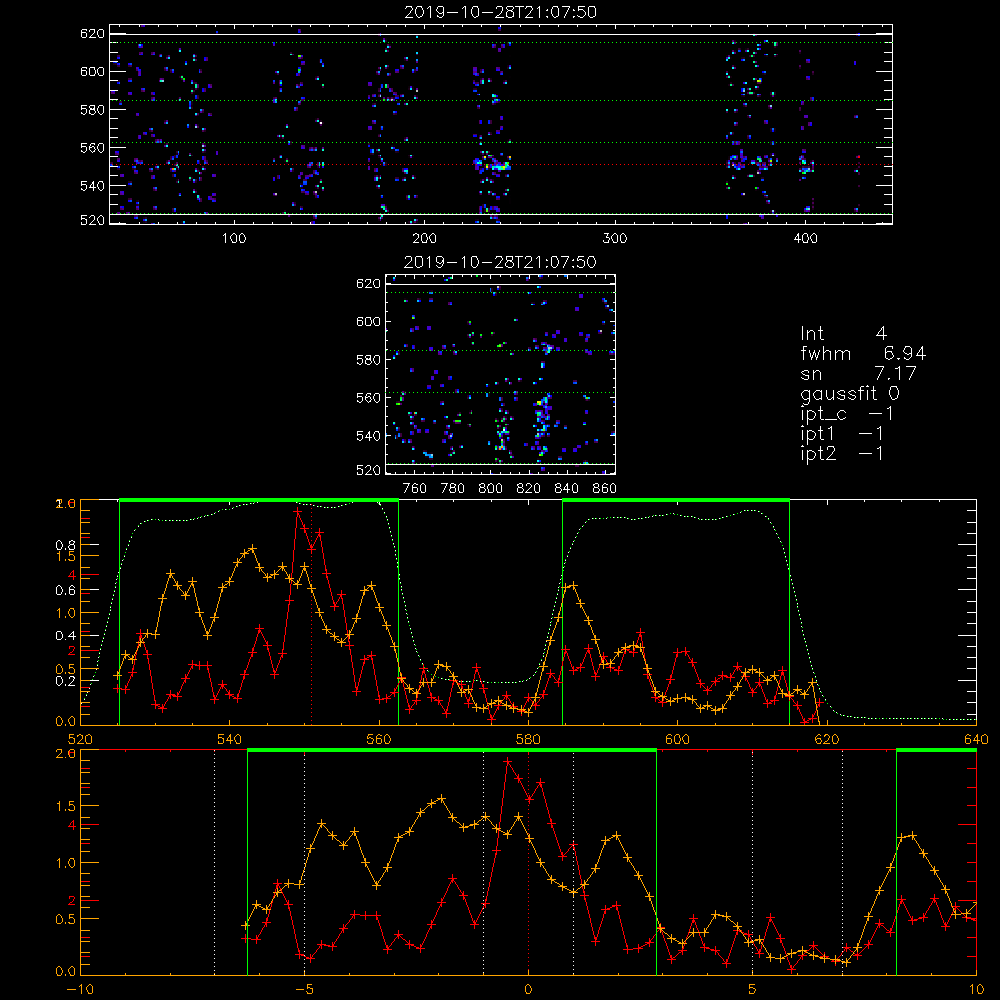Select the 'fwhm 6.94' readout line
Image resolution: width=1000 pixels, height=1000 pixels.
tap(863, 353)
